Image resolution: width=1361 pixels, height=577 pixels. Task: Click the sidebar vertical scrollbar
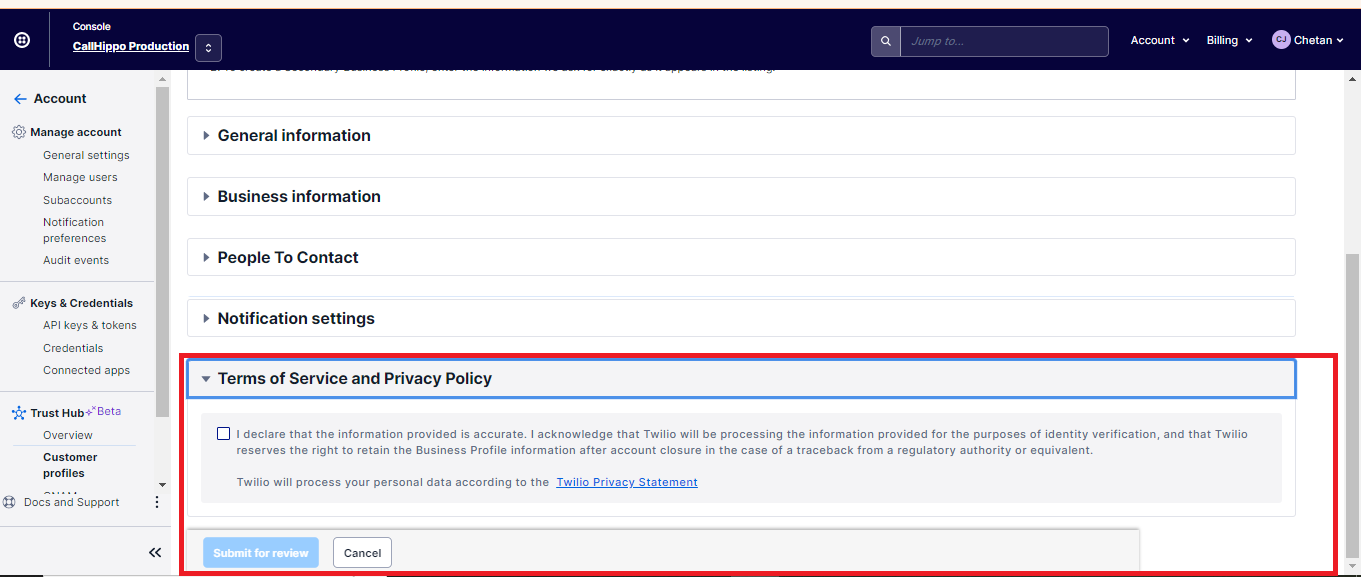click(x=163, y=250)
